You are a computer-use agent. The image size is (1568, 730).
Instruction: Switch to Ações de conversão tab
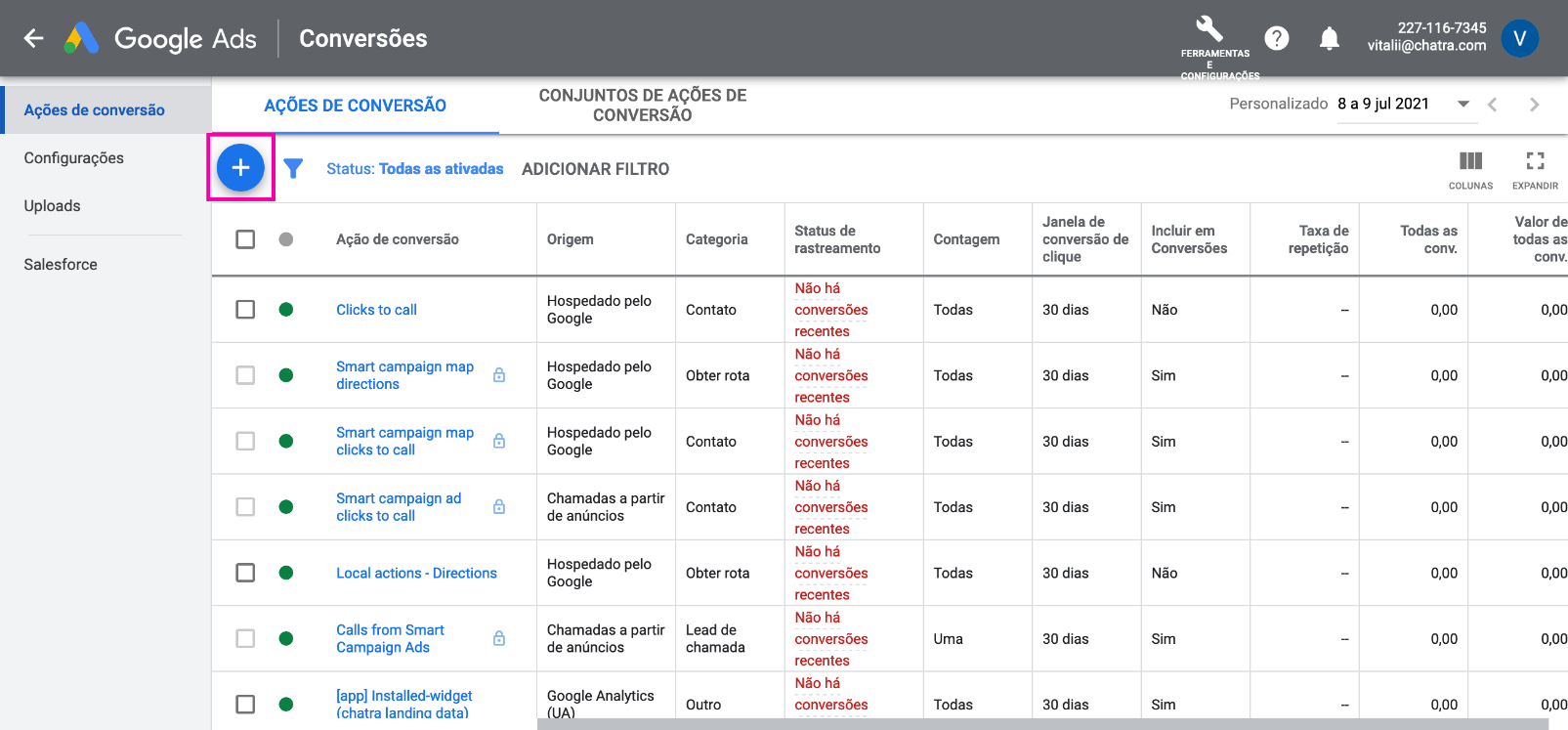[356, 106]
